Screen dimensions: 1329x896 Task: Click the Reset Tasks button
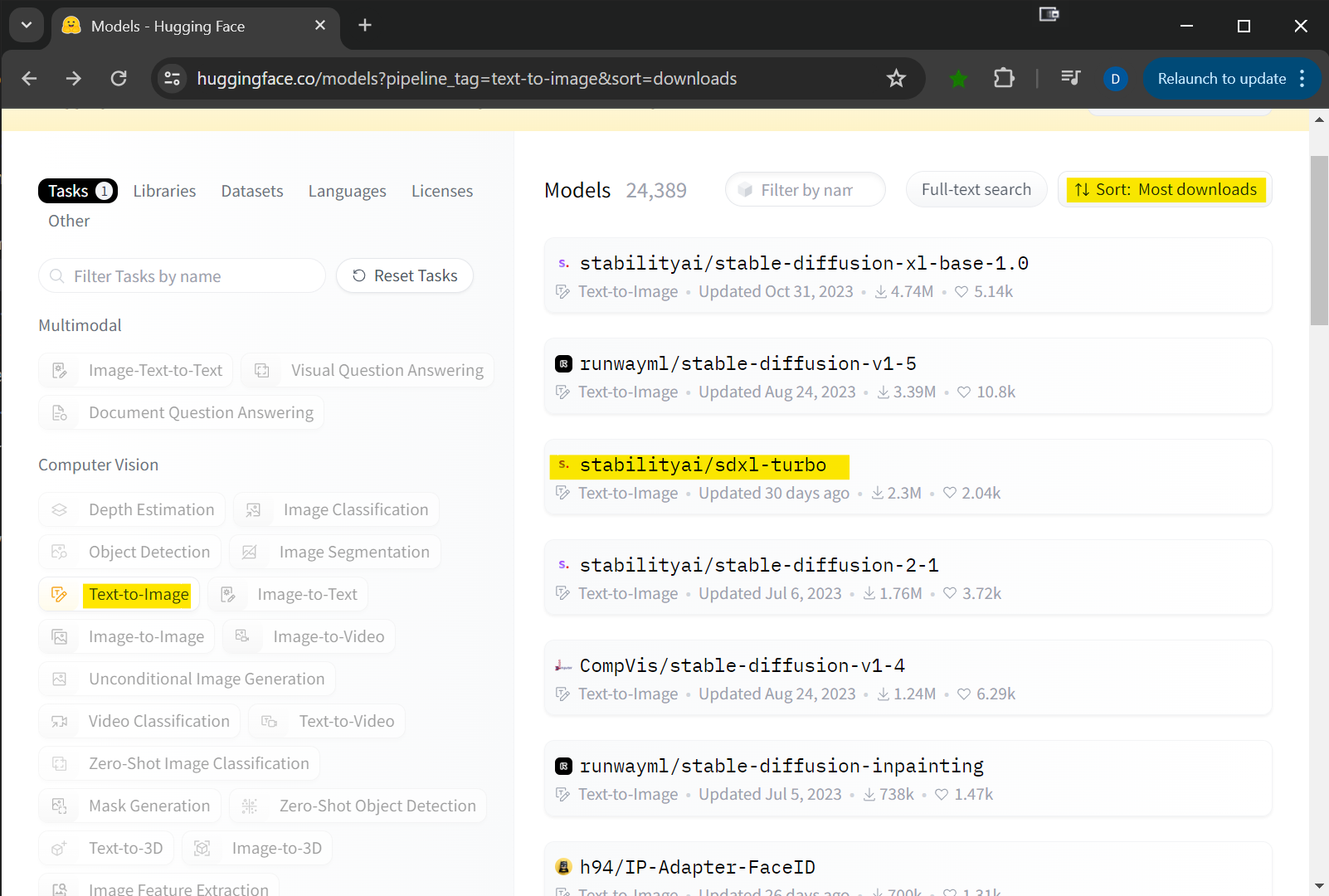(x=405, y=275)
